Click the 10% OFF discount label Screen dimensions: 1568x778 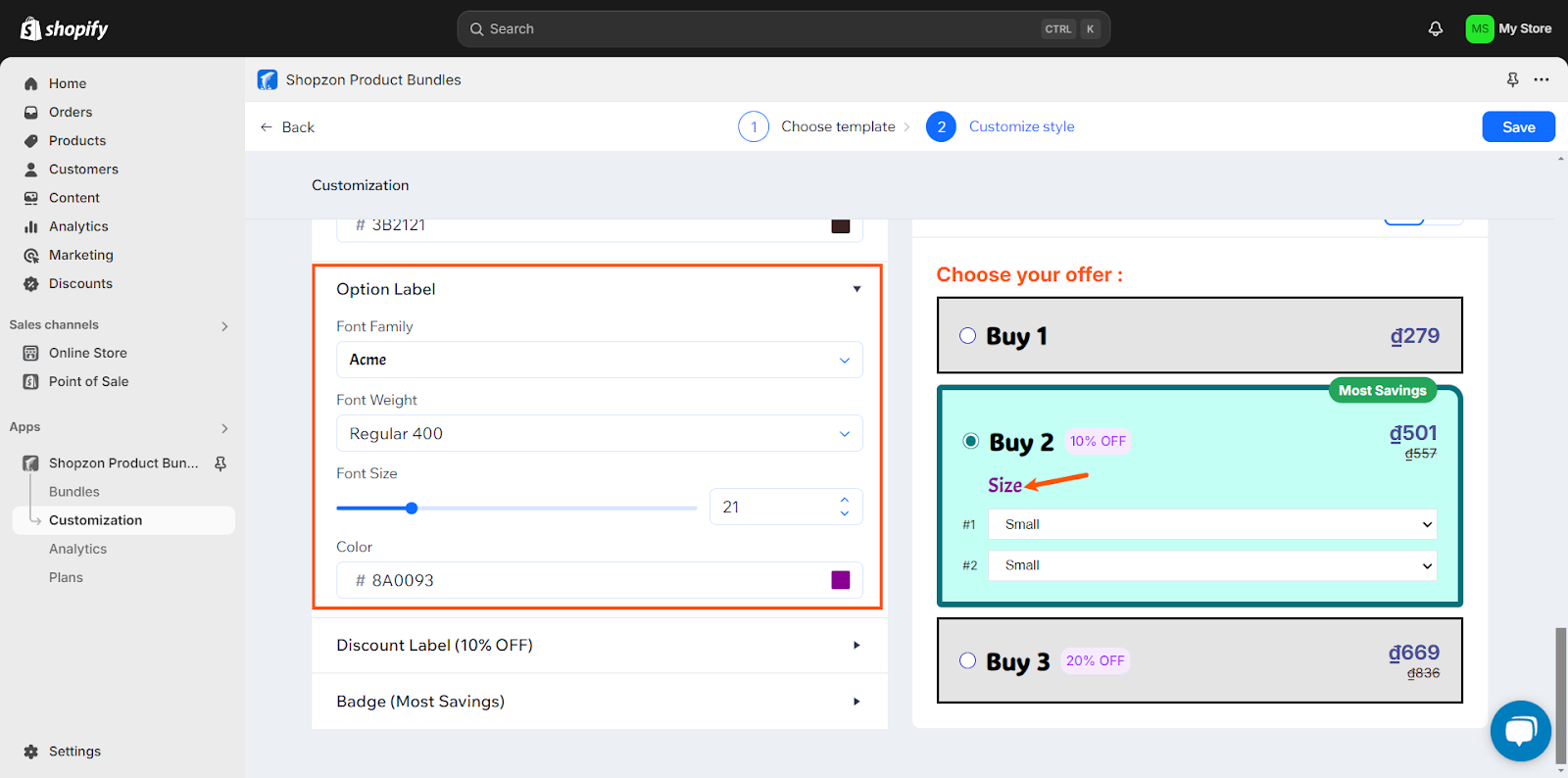click(1098, 441)
